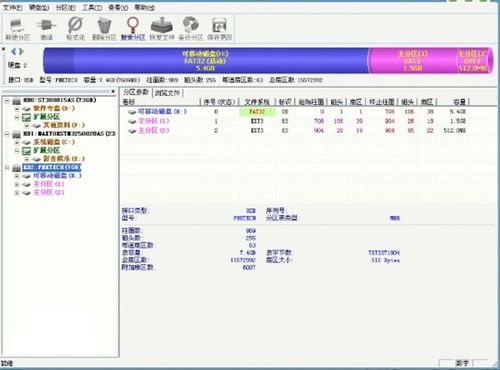Go to previous disk with left arrow
Viewport: 500px width, 370px height.
coord(13,51)
